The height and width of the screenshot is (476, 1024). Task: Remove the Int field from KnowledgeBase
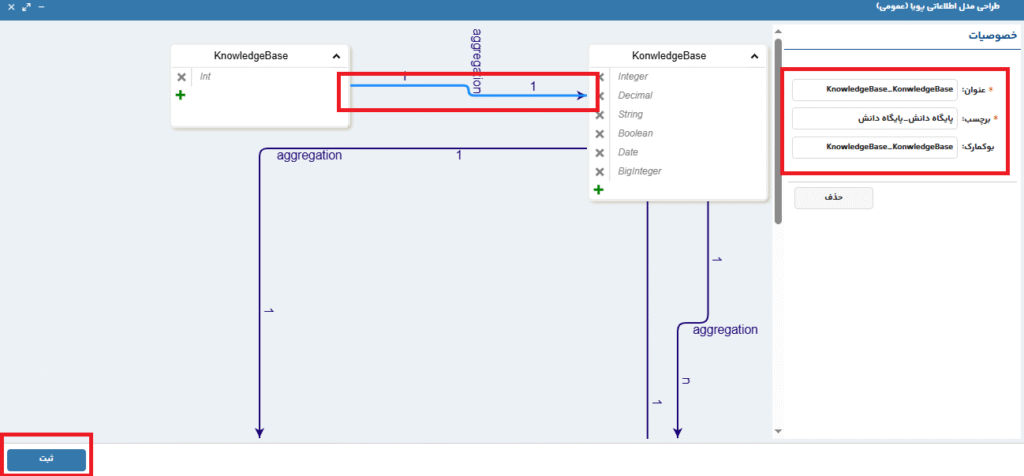[181, 77]
